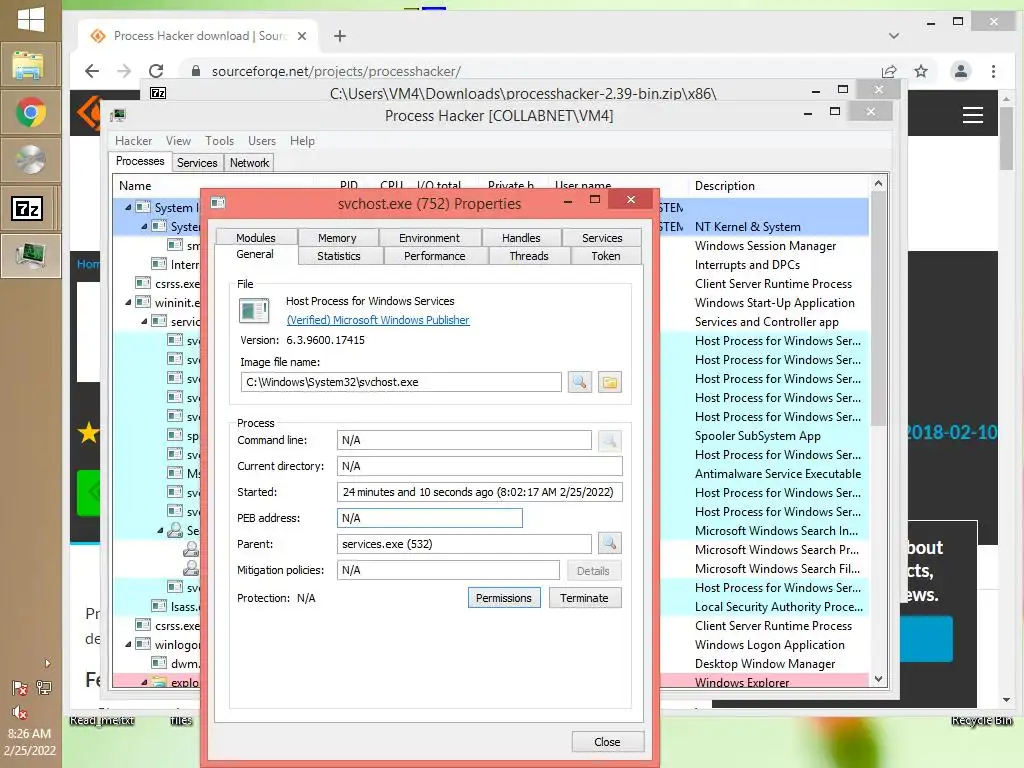Collapse the winlogon tree node

point(128,644)
